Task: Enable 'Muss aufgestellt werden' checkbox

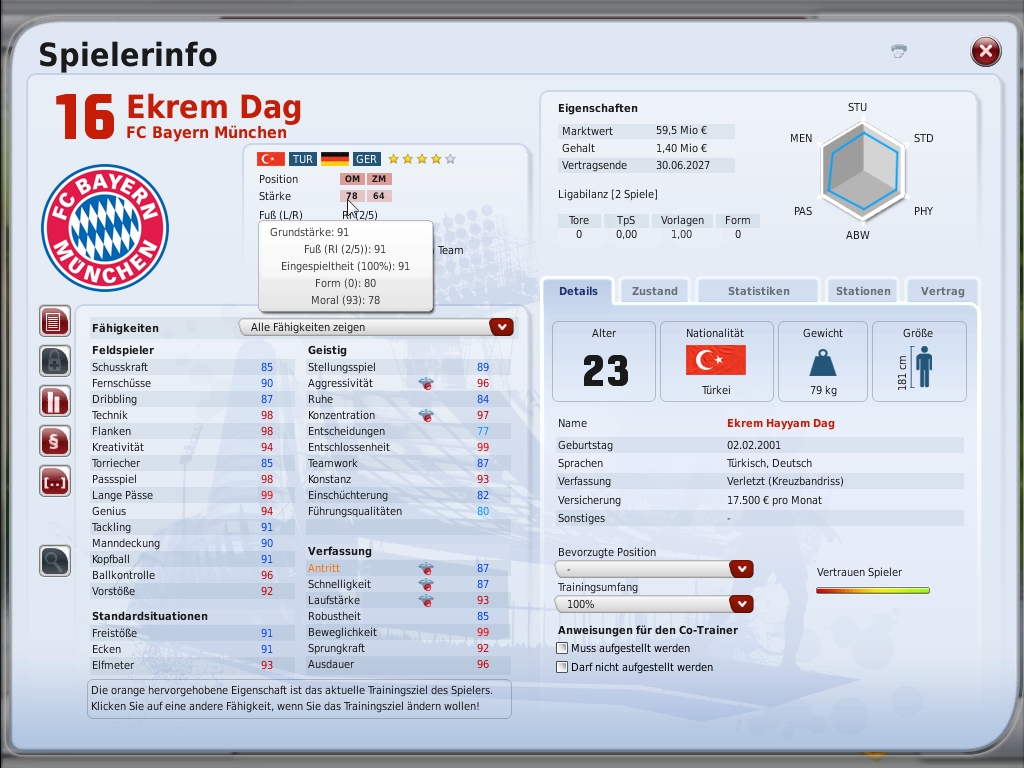Action: 562,649
